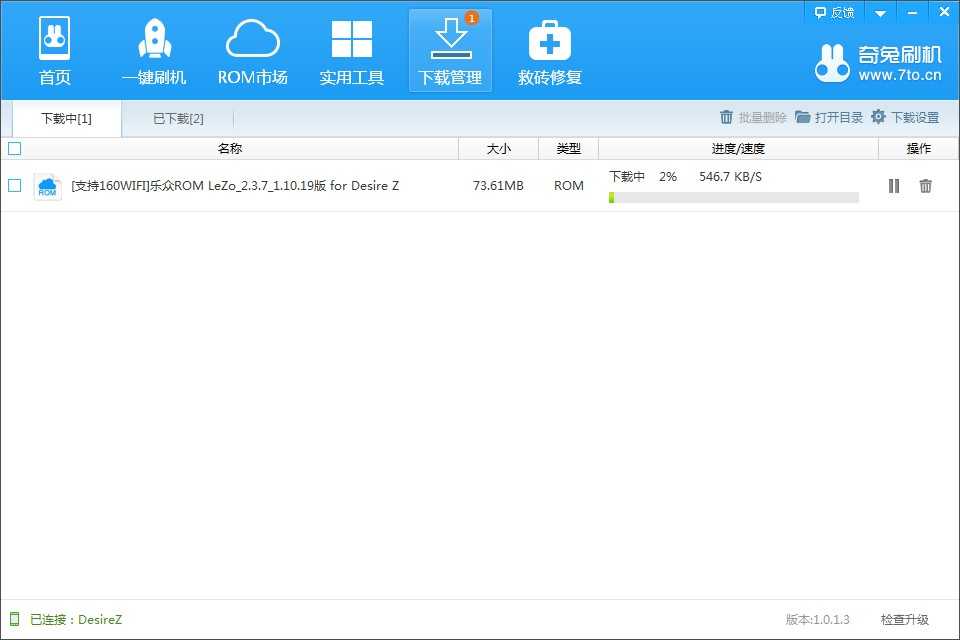This screenshot has width=960, height=640.
Task: Click the 大小 column header
Action: click(498, 148)
